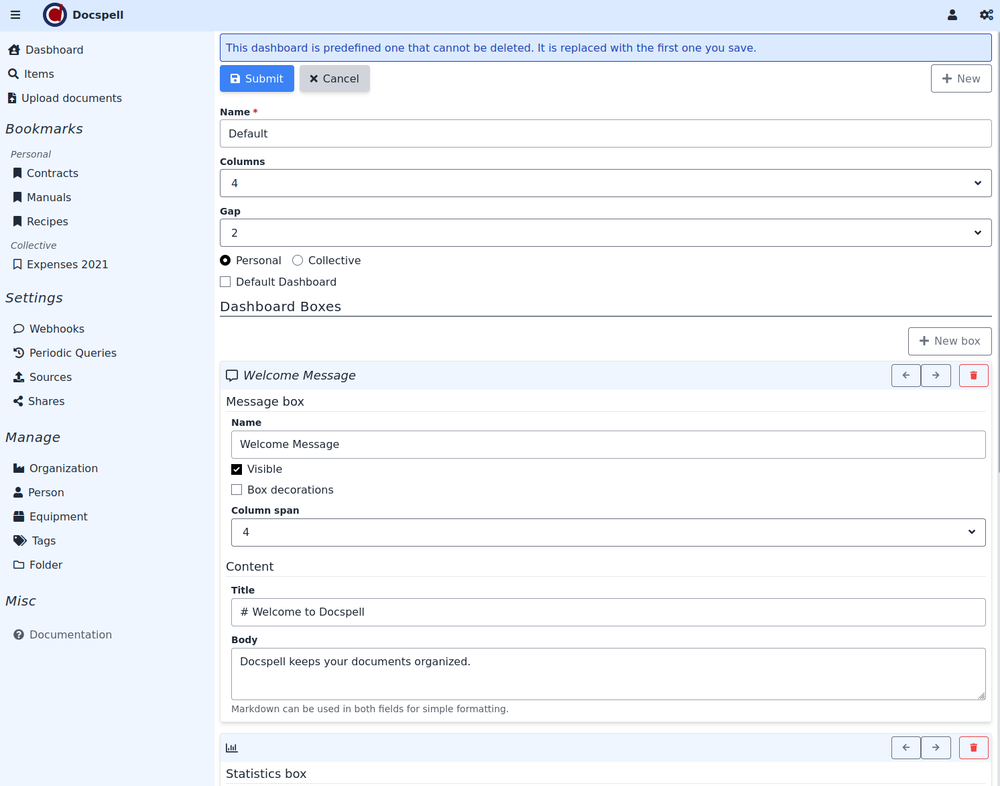Viewport: 1000px width, 786px height.
Task: Expand the Gap dropdown
Action: coord(605,233)
